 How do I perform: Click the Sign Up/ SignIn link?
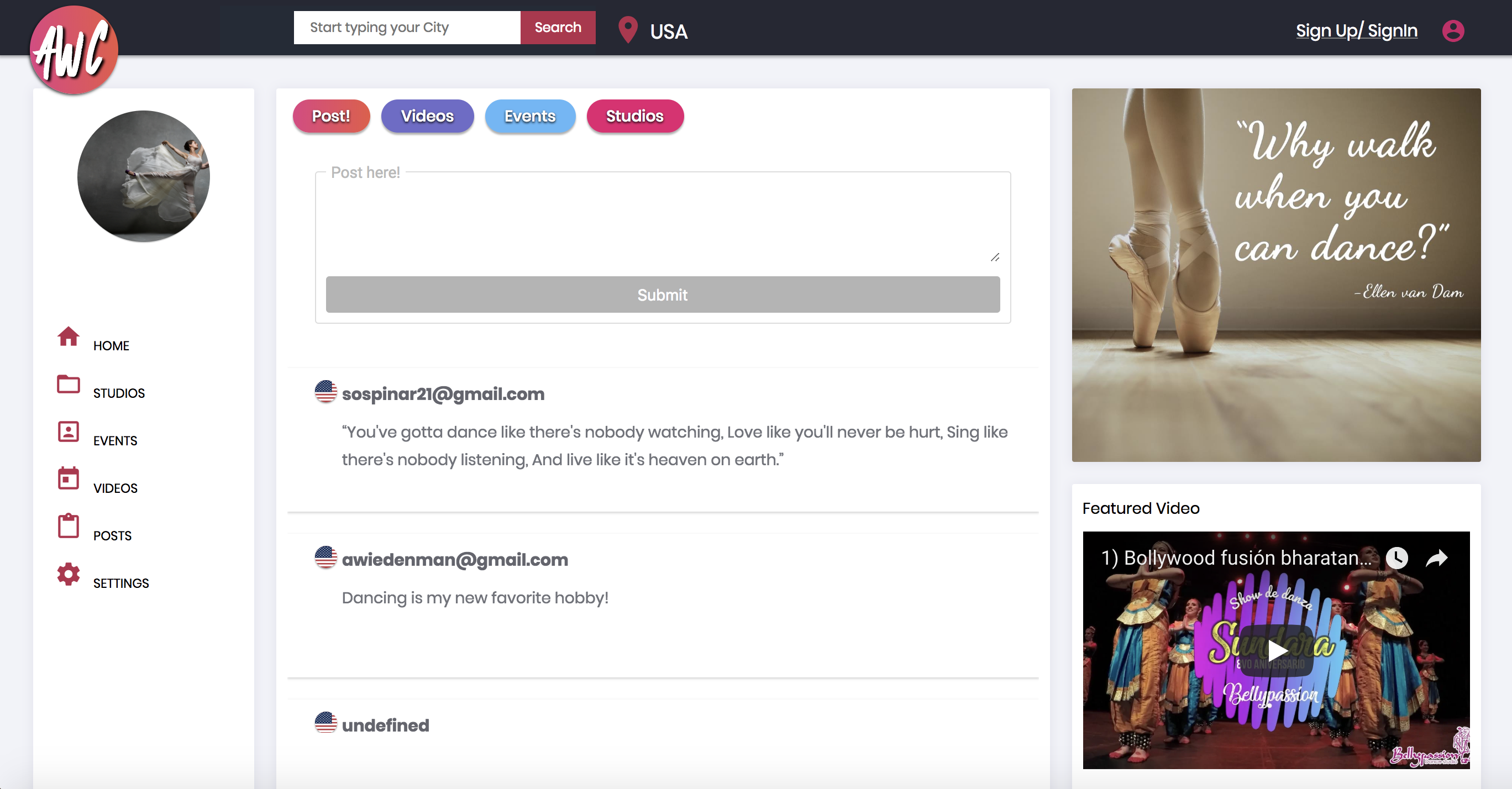tap(1355, 31)
